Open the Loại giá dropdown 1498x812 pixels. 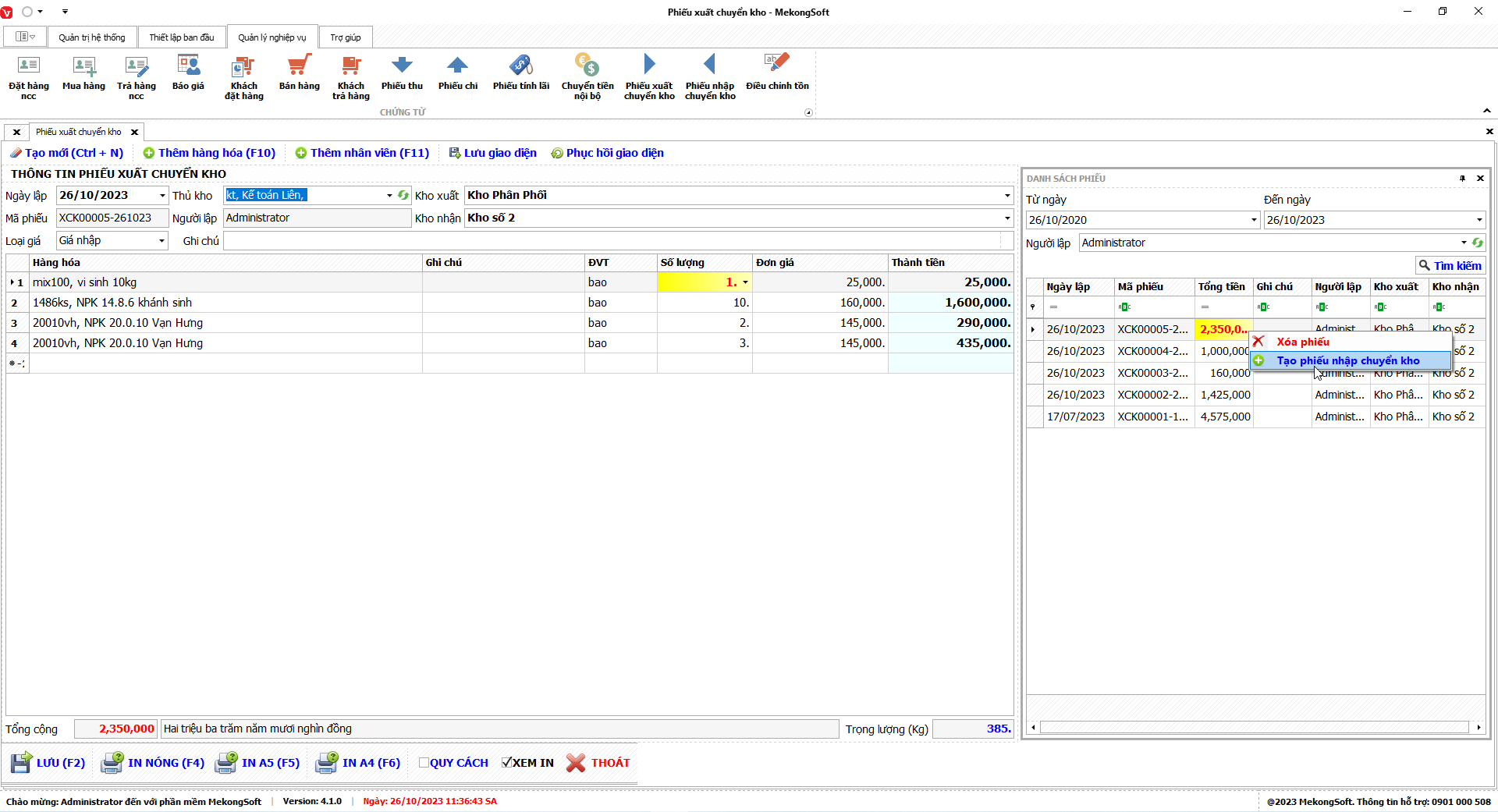pyautogui.click(x=162, y=241)
